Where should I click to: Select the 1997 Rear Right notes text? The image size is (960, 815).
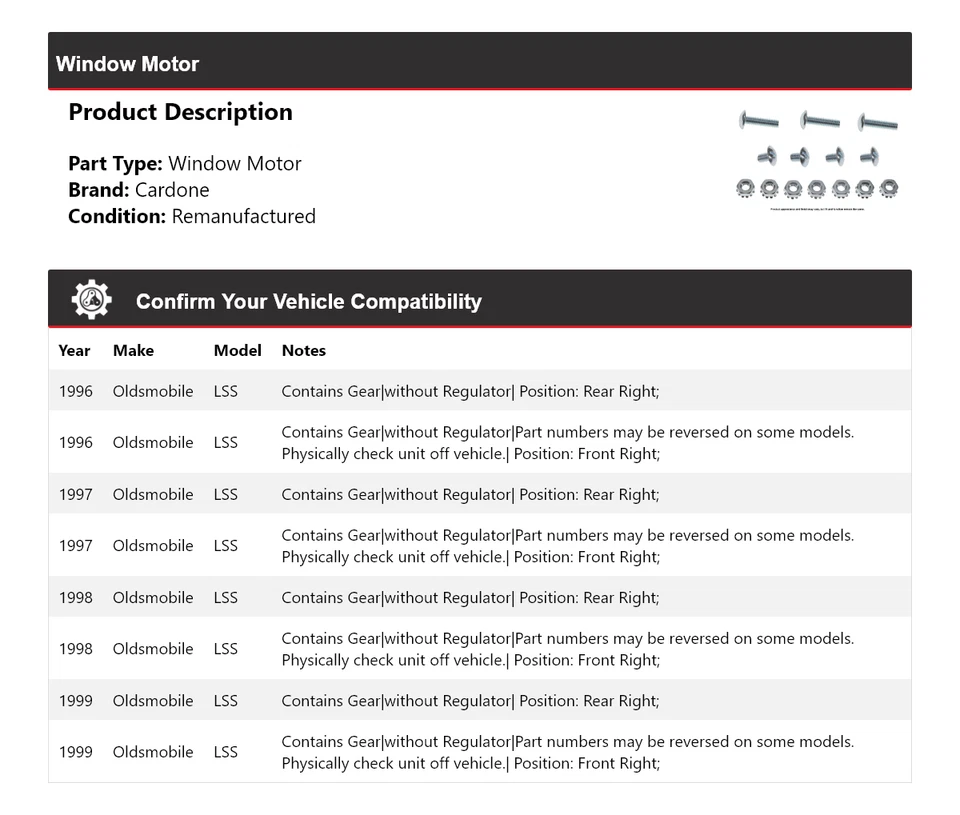[x=470, y=494]
